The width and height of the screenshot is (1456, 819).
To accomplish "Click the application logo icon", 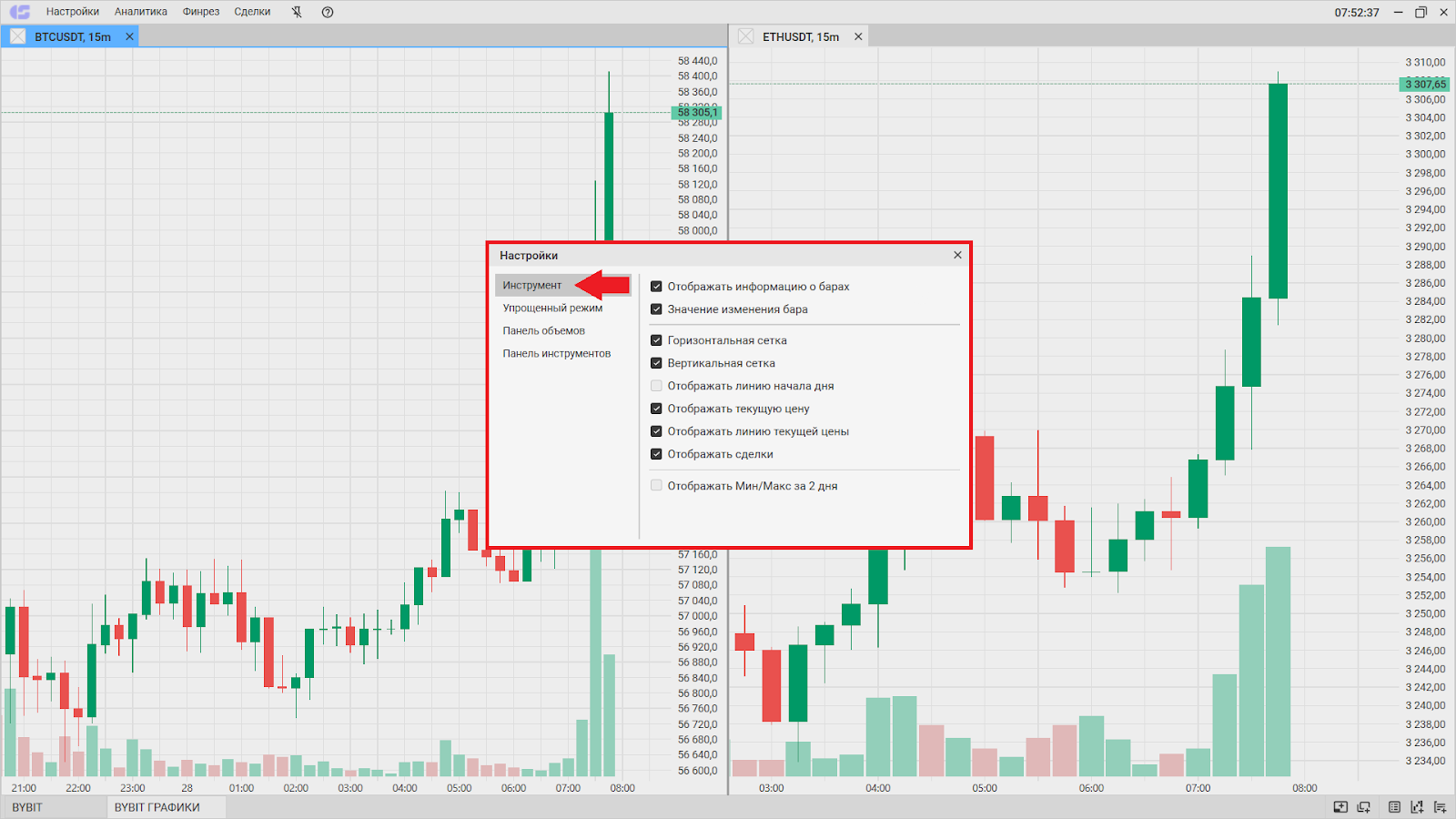I will coord(20,12).
